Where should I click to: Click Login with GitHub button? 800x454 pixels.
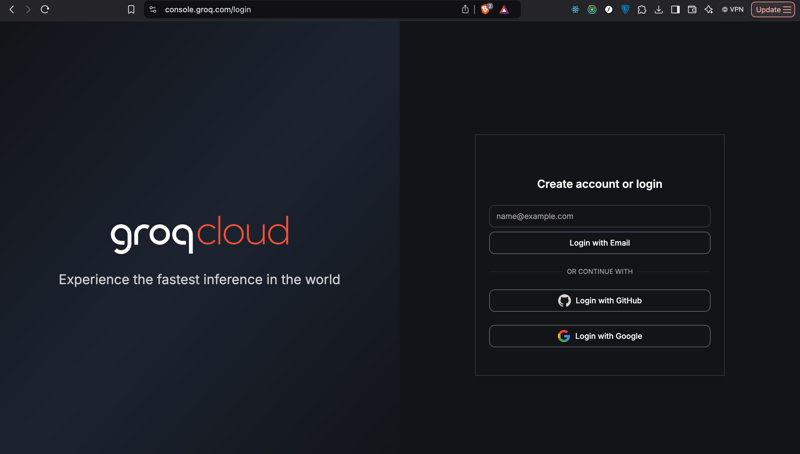599,300
